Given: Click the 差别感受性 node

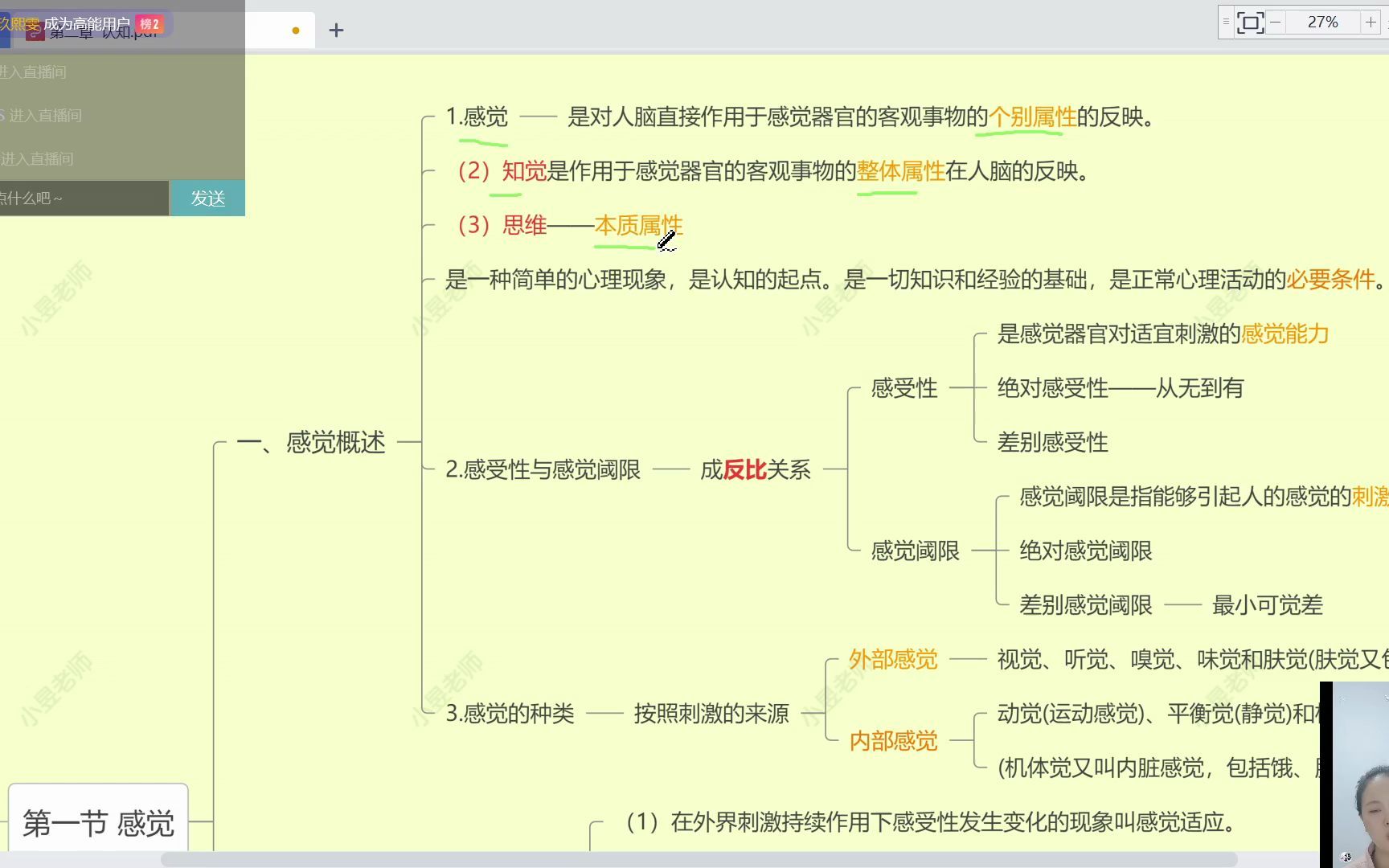Looking at the screenshot, I should [1052, 442].
